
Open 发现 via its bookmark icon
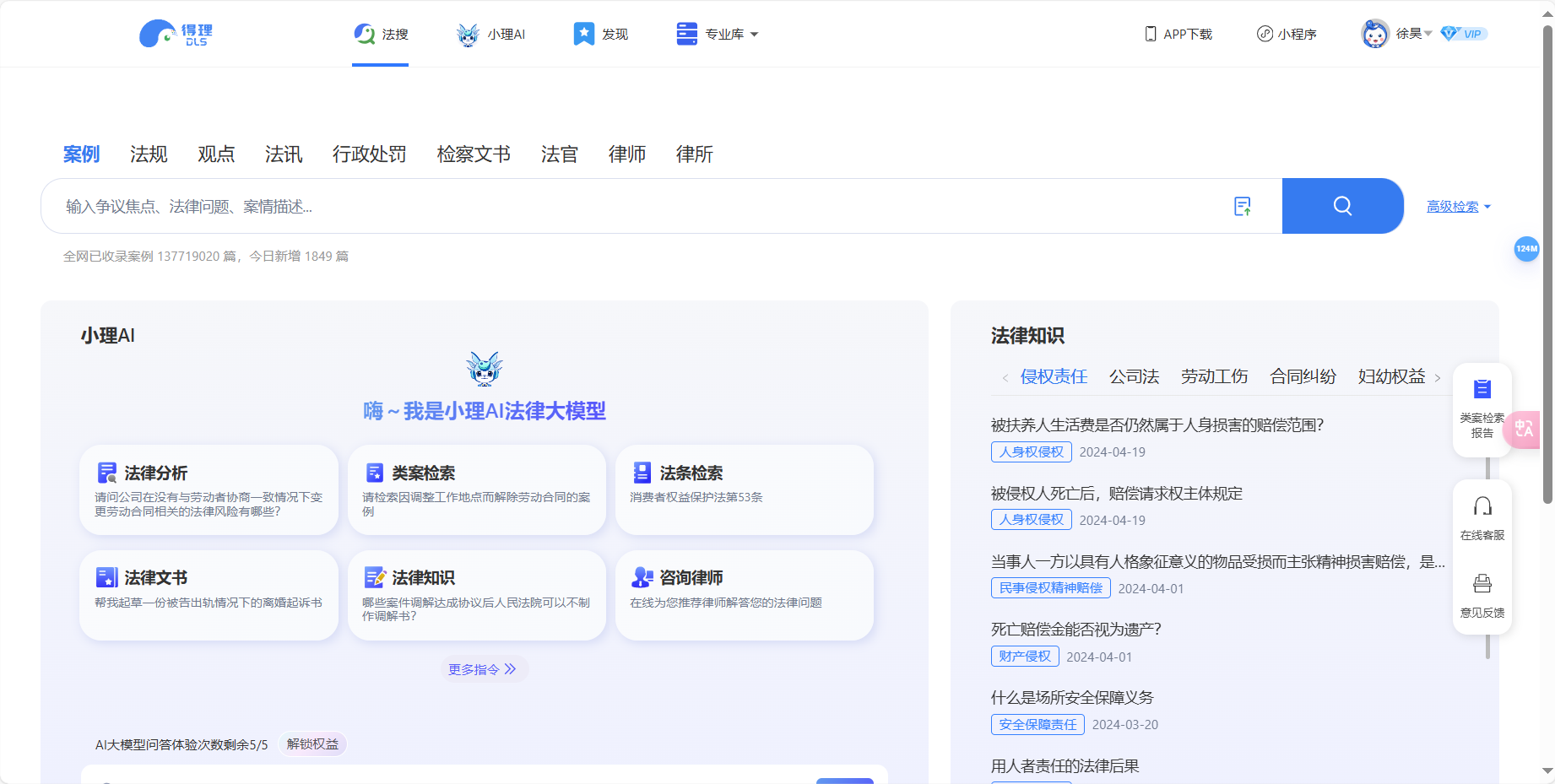click(582, 34)
